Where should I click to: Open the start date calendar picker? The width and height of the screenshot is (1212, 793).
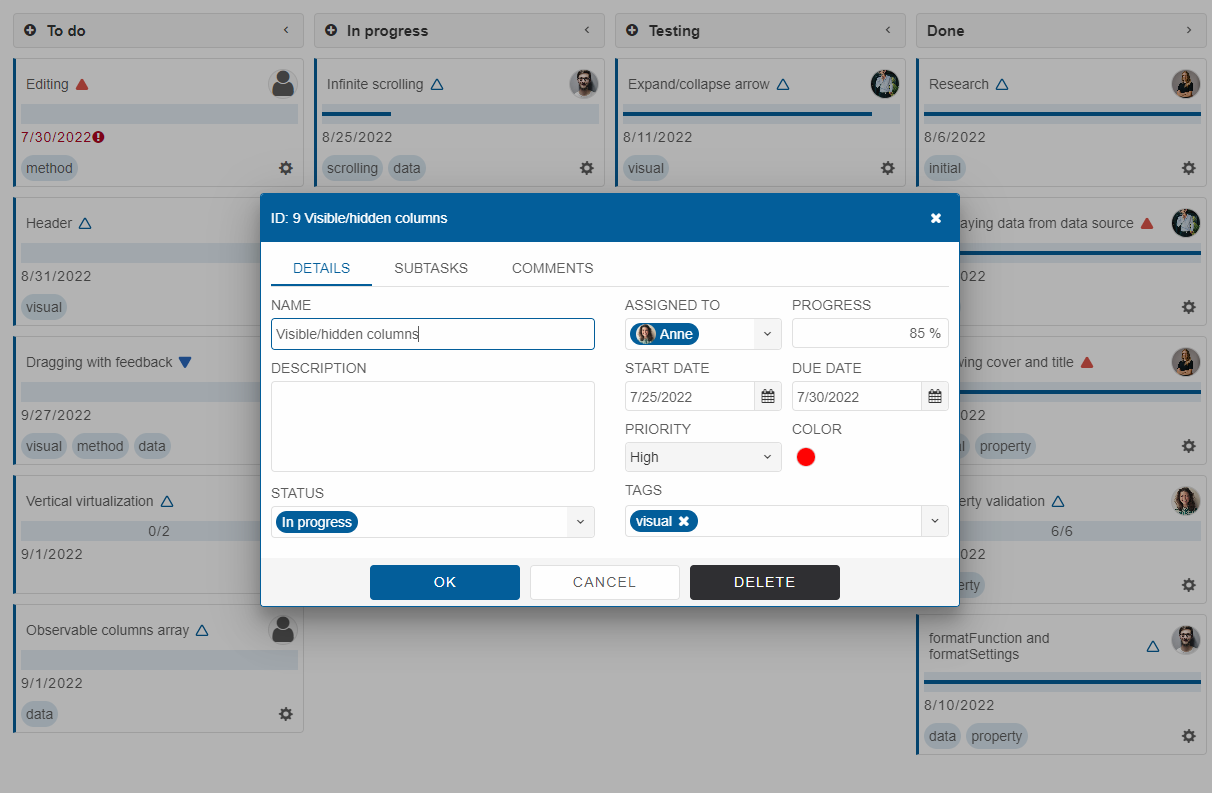pyautogui.click(x=767, y=396)
